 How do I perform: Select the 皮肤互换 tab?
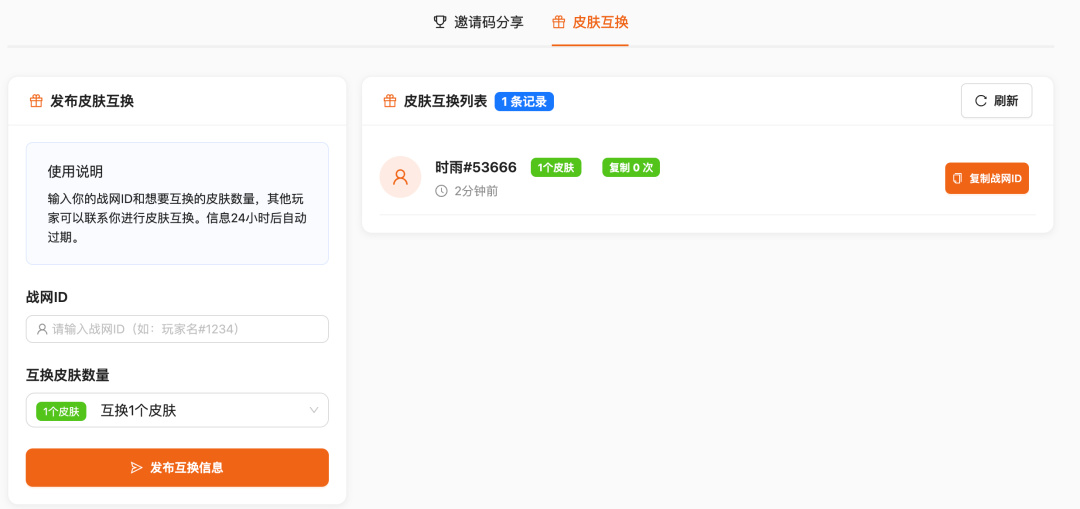pos(590,22)
